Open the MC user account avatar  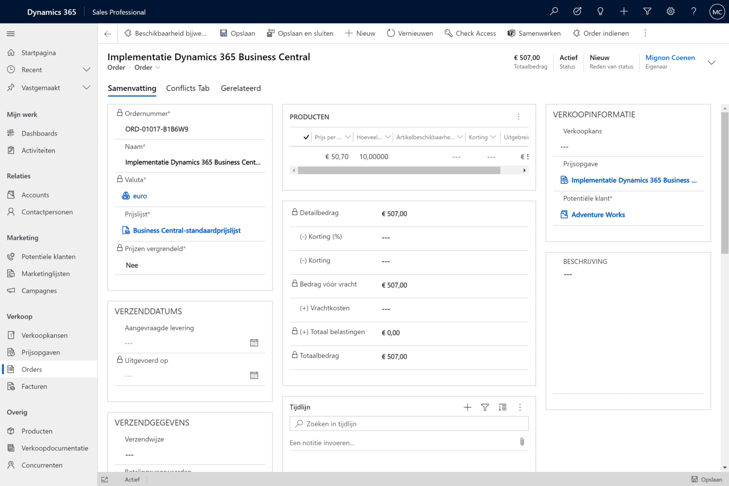click(x=716, y=12)
